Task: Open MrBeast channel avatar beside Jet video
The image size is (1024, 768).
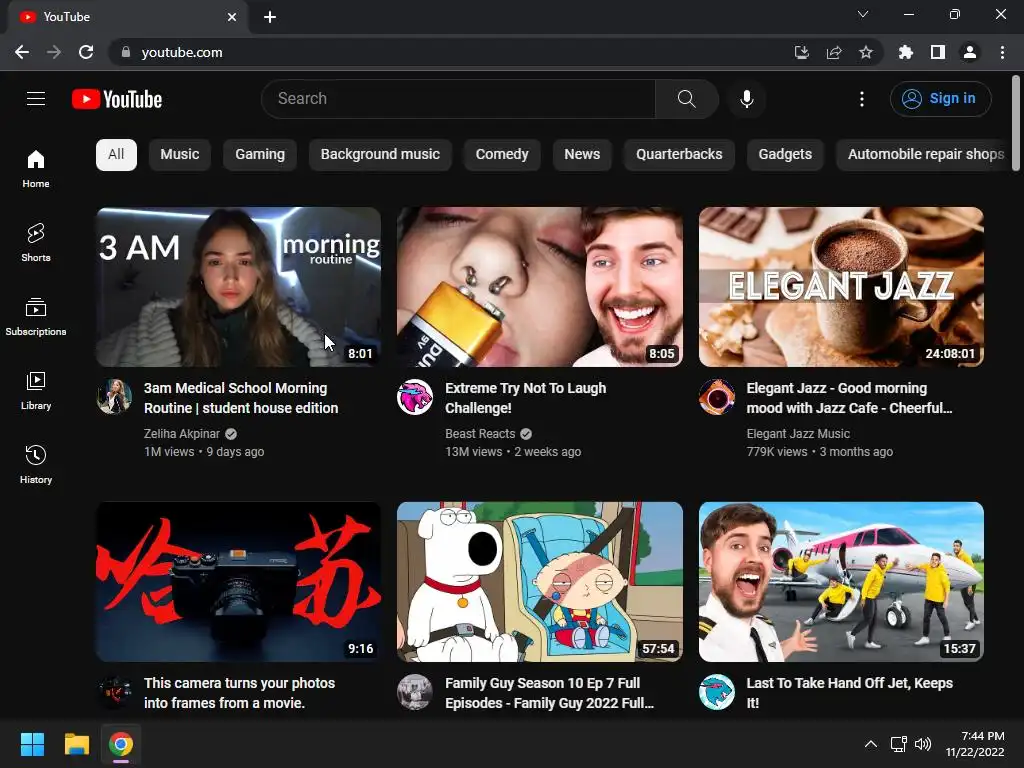Action: (716, 692)
